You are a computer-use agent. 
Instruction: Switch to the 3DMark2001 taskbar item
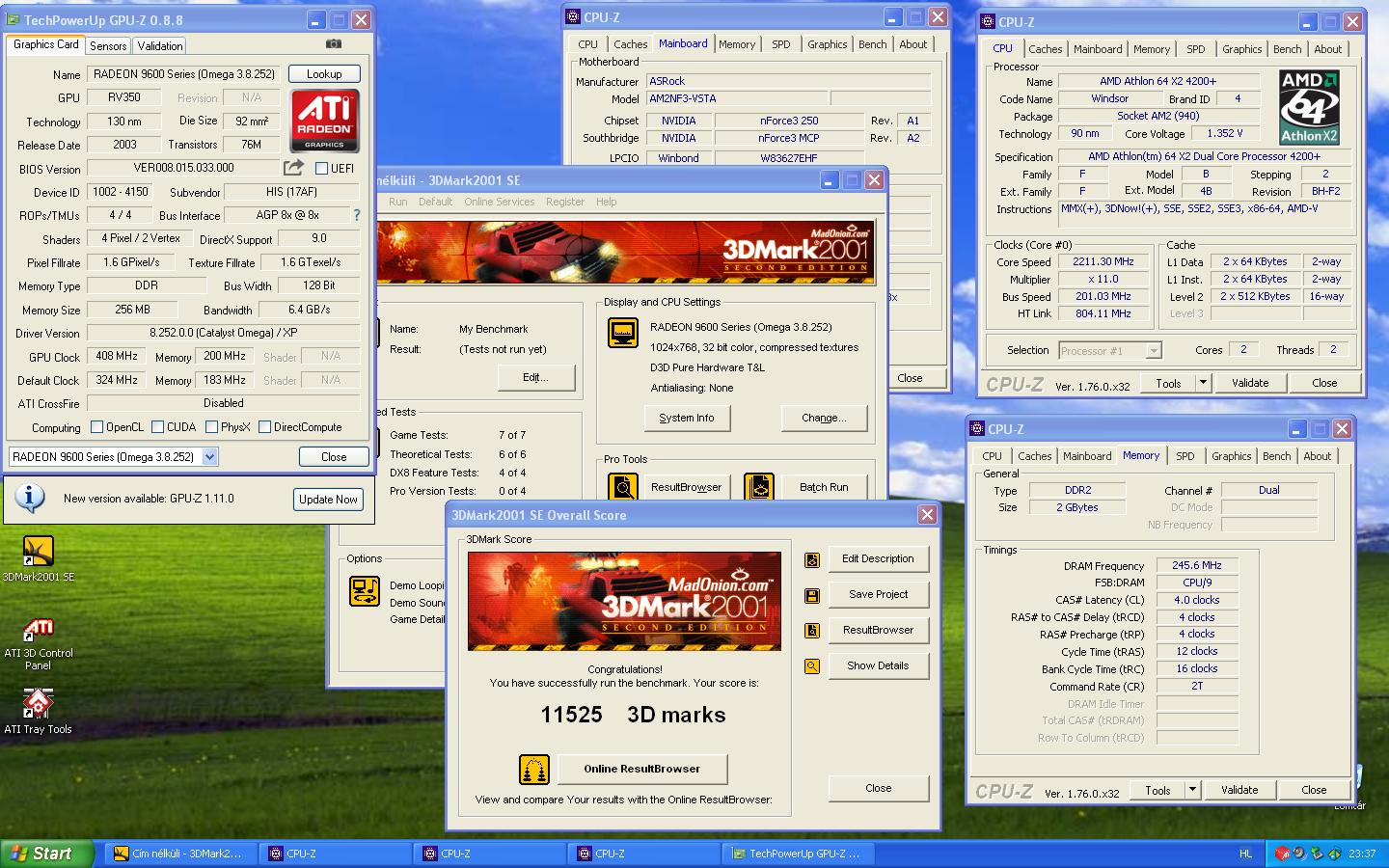[181, 854]
